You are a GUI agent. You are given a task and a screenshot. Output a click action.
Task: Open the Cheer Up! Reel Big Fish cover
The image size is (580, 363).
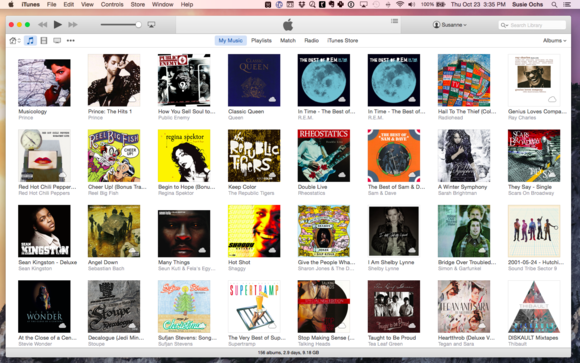[114, 156]
